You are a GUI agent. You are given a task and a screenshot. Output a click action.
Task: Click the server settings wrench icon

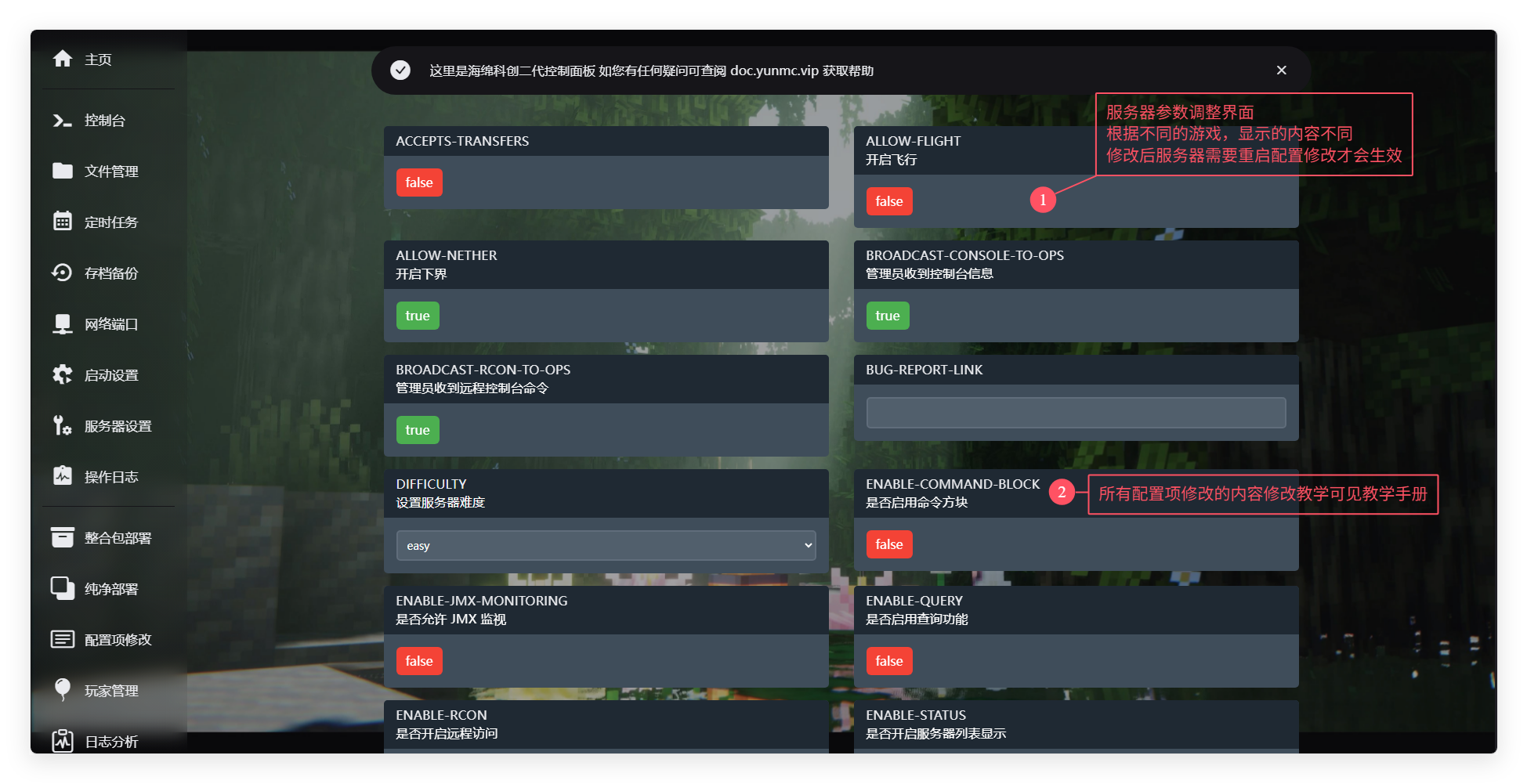63,425
